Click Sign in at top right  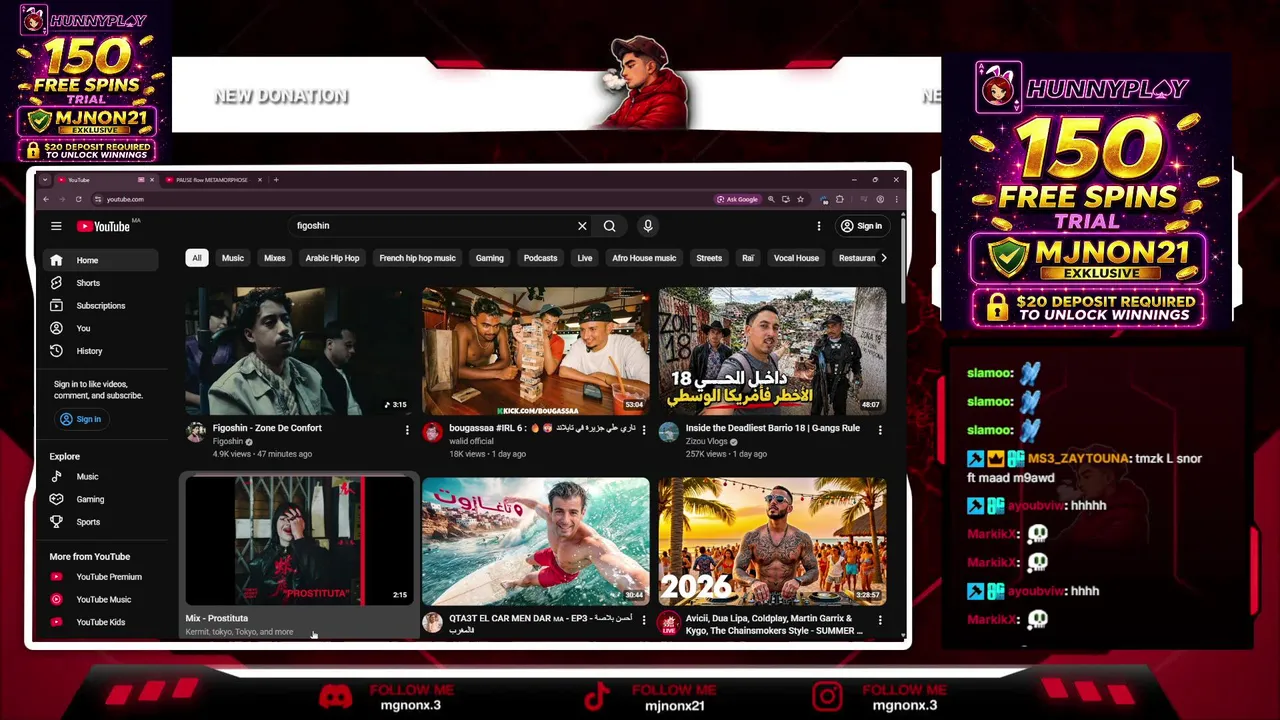[862, 226]
